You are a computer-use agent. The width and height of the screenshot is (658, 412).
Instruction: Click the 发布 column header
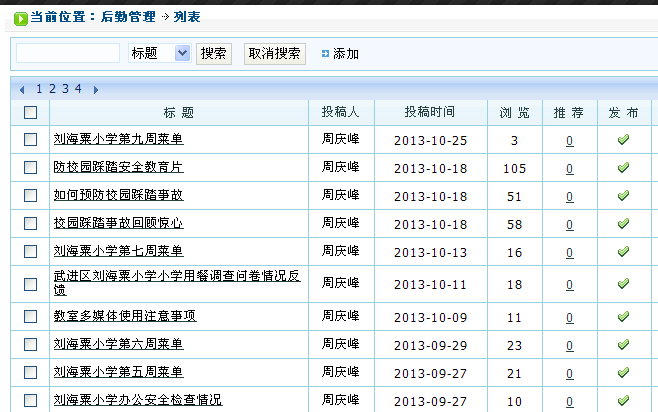(623, 112)
